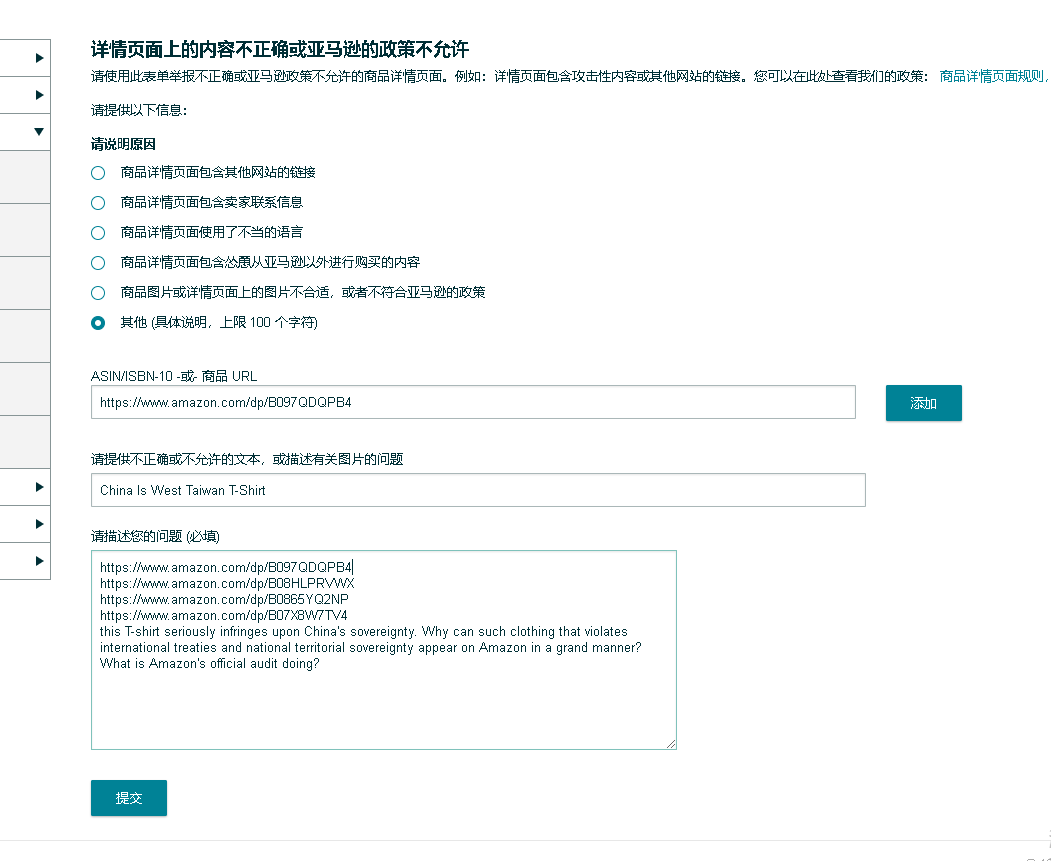Image resolution: width=1051 pixels, height=861 pixels.
Task: Click the label 请描述您的问题 (必填)
Action: coord(156,536)
